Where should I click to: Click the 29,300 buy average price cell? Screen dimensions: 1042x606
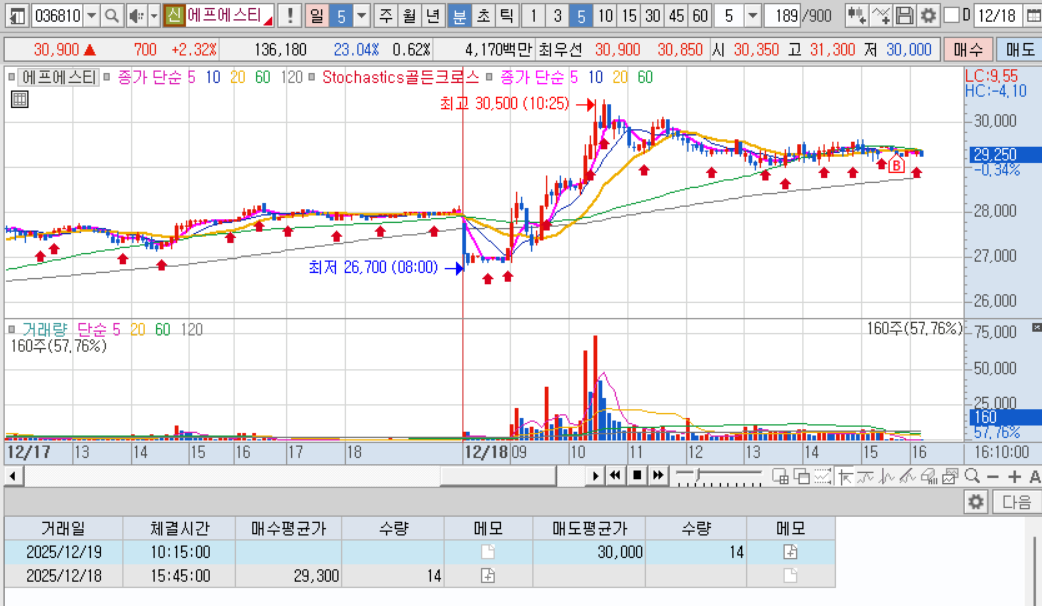pyautogui.click(x=288, y=575)
